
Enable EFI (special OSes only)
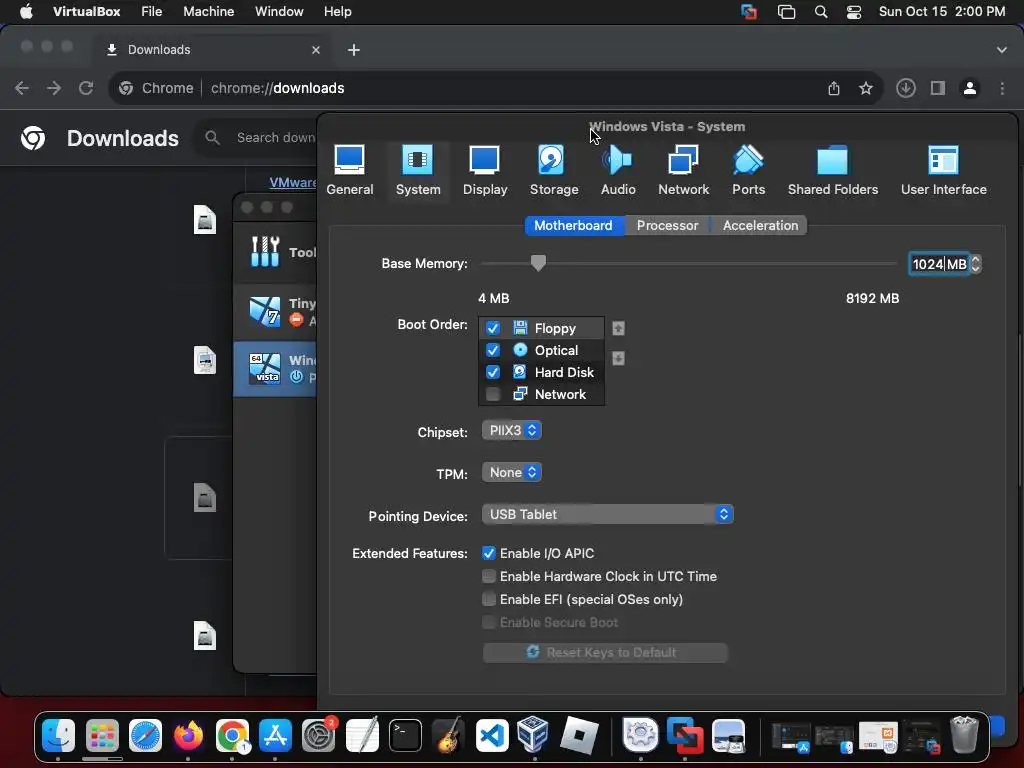click(488, 599)
